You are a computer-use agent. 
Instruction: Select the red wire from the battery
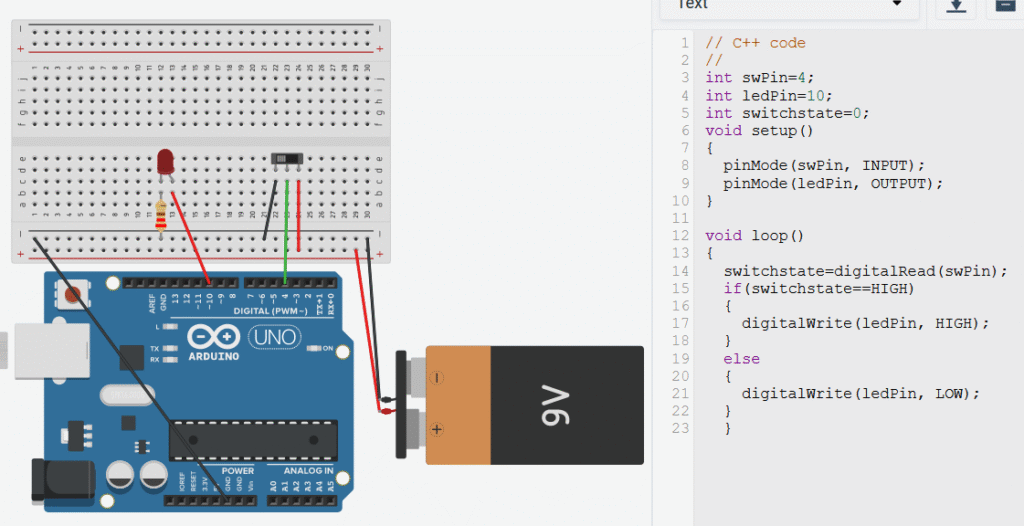point(367,330)
